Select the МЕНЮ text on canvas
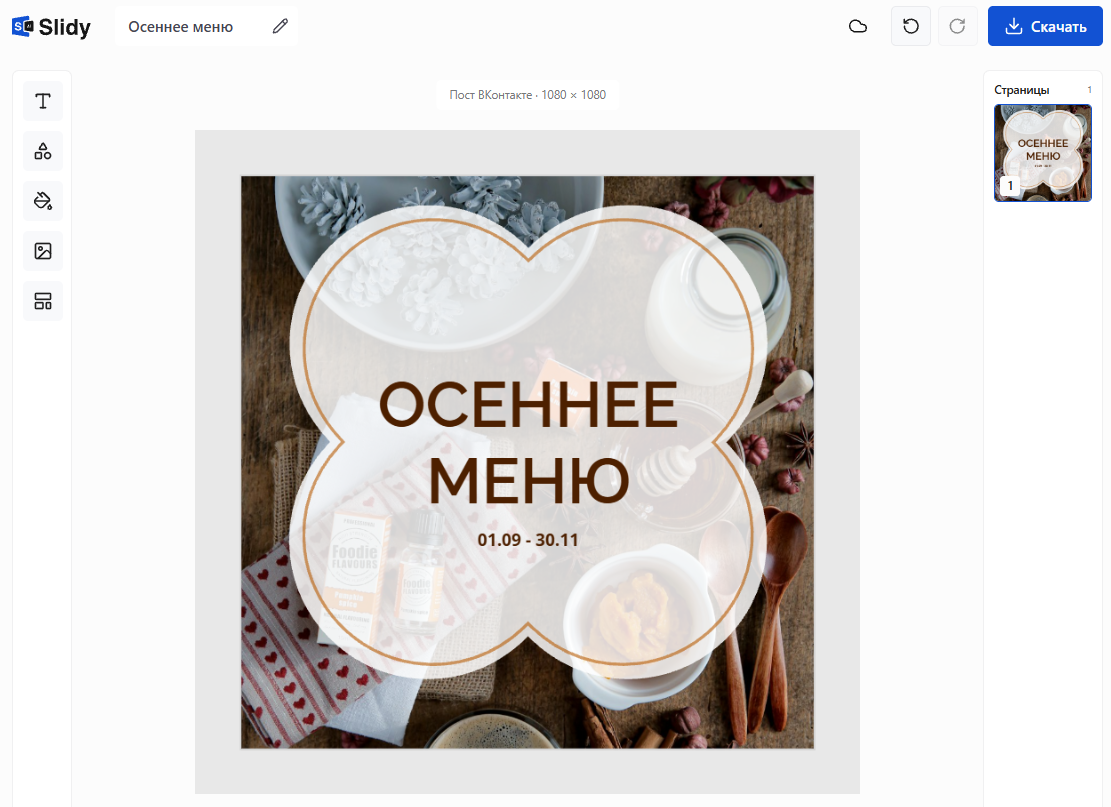The height and width of the screenshot is (807, 1111). click(529, 481)
